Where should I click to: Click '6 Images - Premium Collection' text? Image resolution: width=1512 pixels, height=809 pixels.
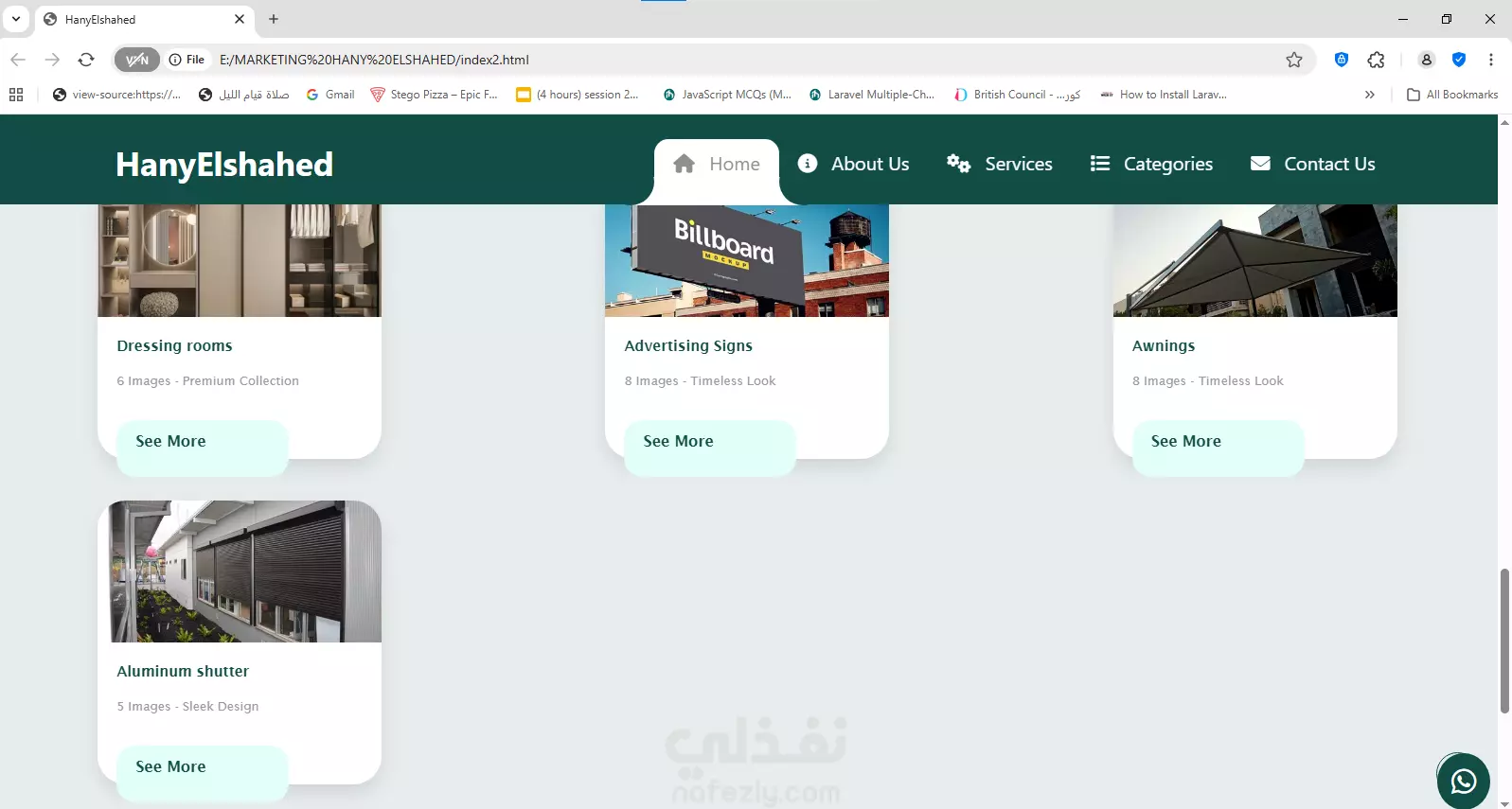click(207, 381)
